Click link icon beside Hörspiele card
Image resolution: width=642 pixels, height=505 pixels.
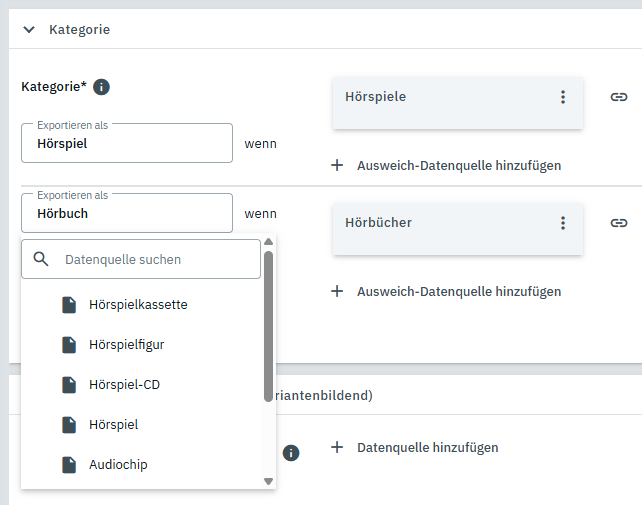[x=619, y=97]
